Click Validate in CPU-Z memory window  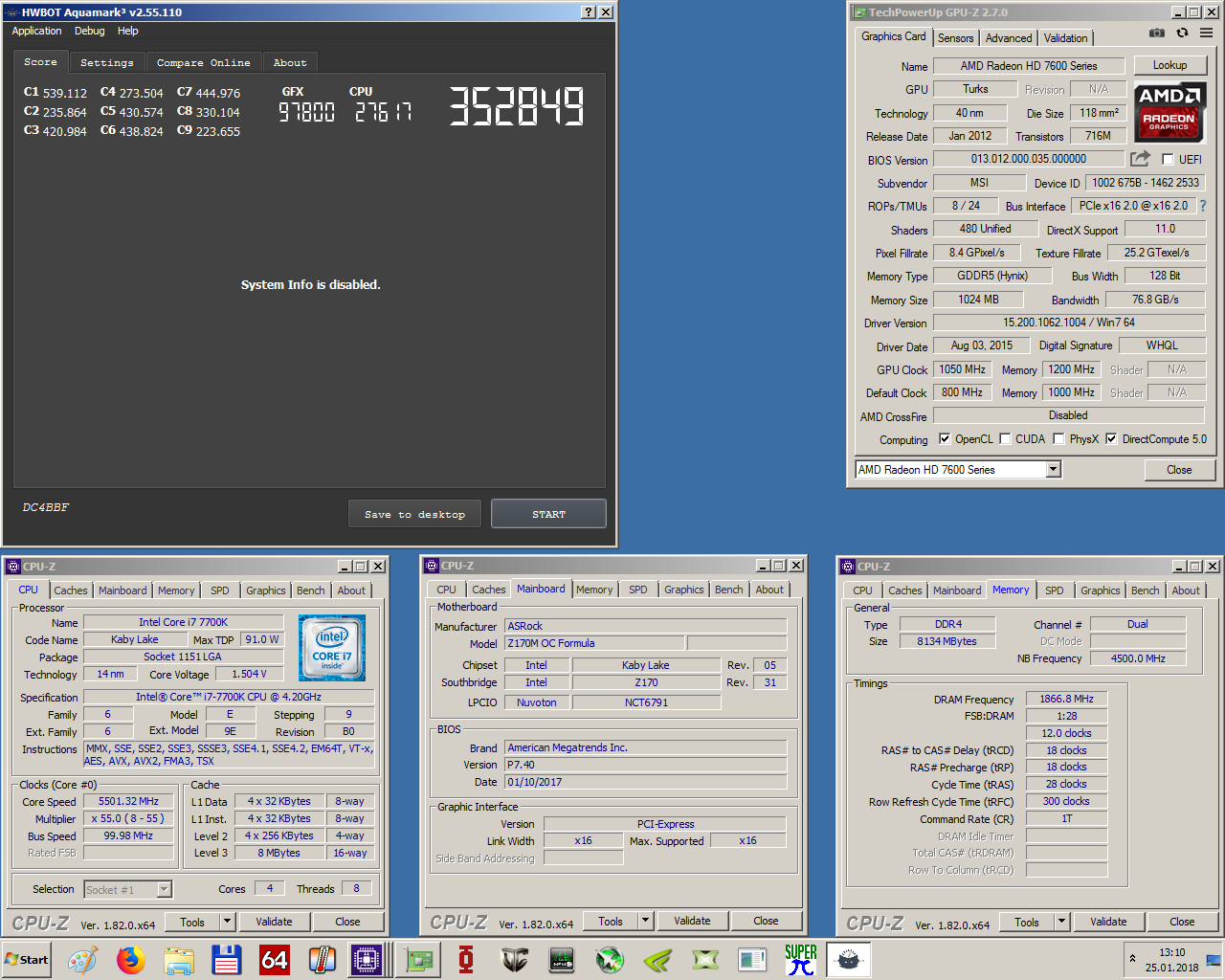coord(1108,922)
